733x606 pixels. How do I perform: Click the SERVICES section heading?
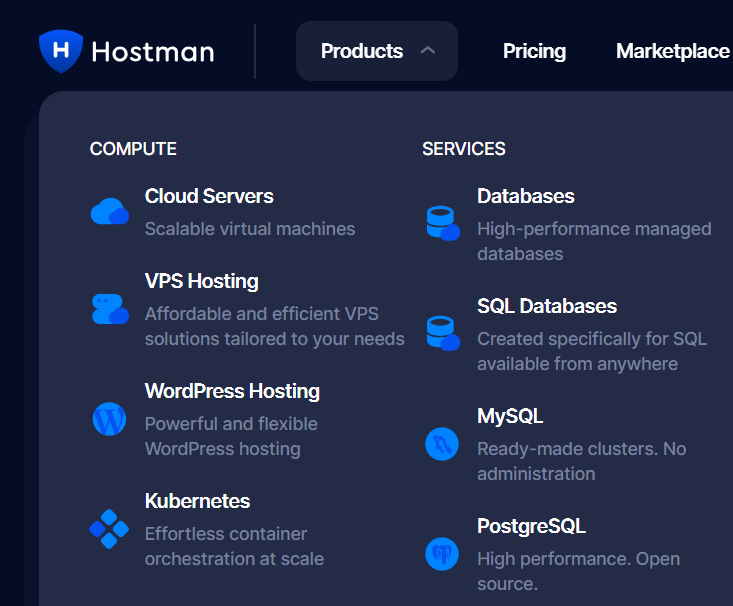464,149
